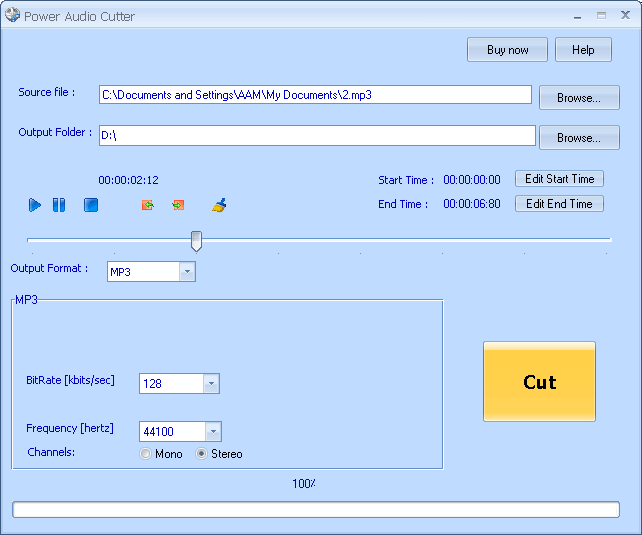Close the Power Audio Cutter window

point(625,16)
